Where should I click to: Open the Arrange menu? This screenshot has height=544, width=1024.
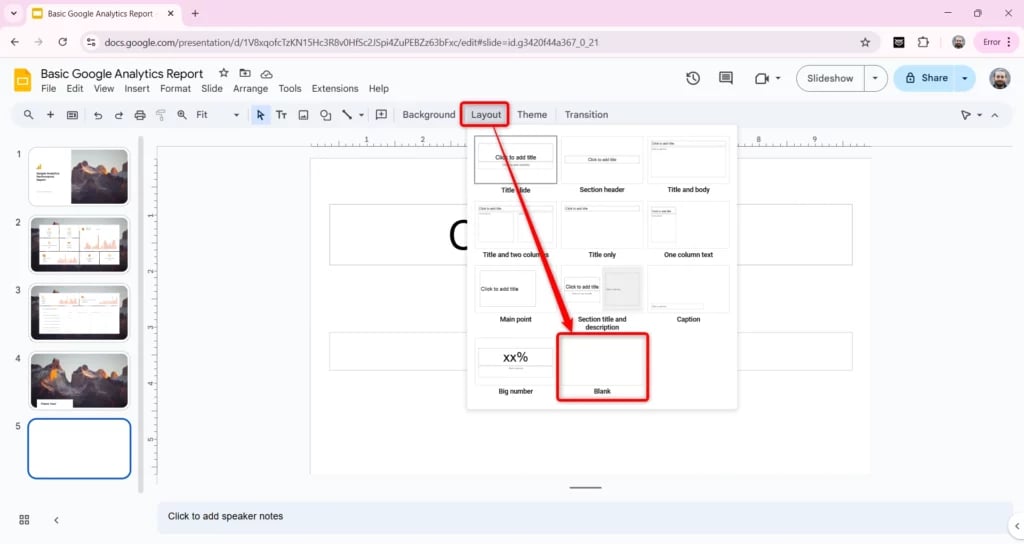pyautogui.click(x=251, y=89)
